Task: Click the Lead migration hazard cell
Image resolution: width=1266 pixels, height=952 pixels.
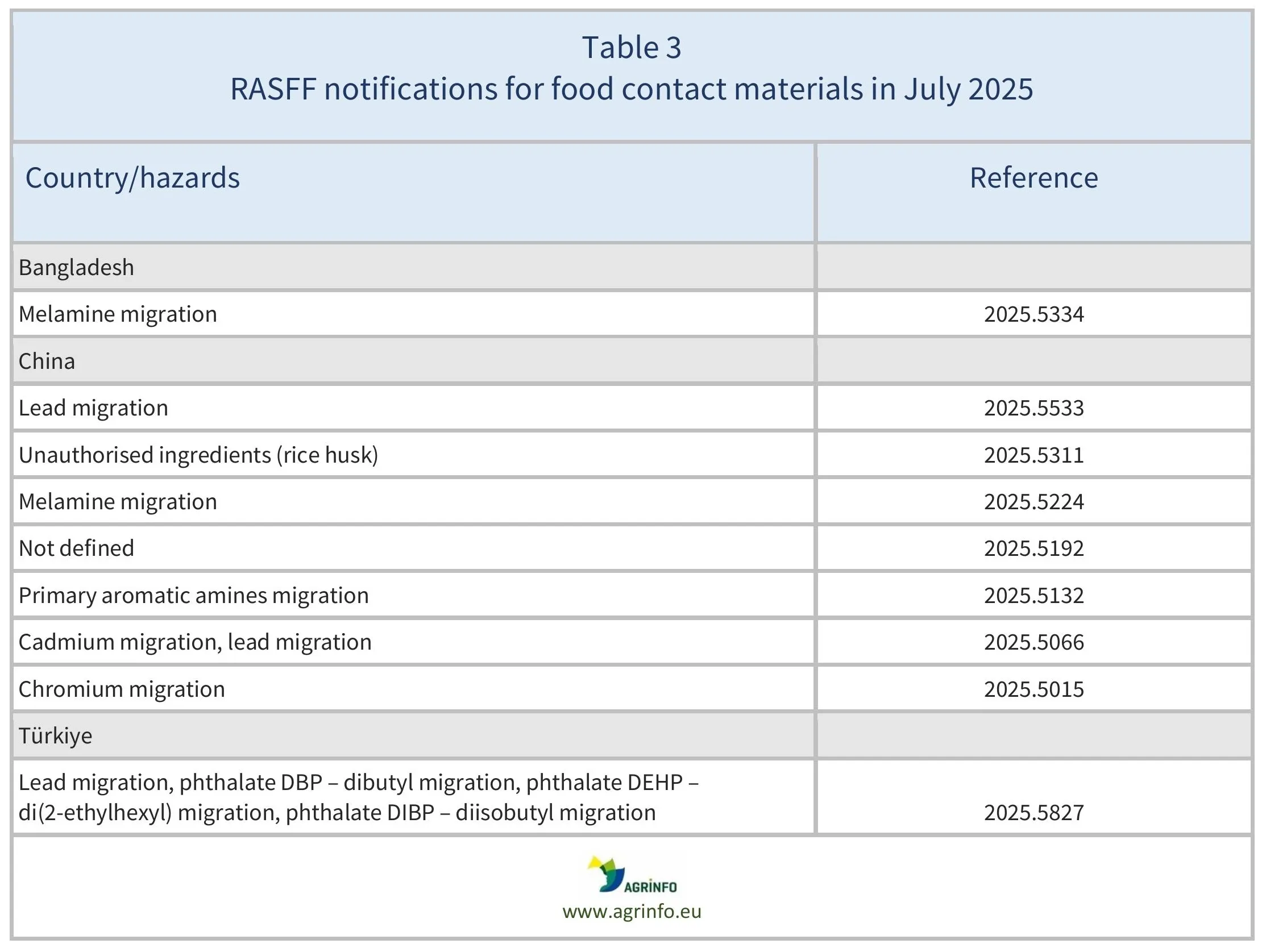Action: click(93, 408)
